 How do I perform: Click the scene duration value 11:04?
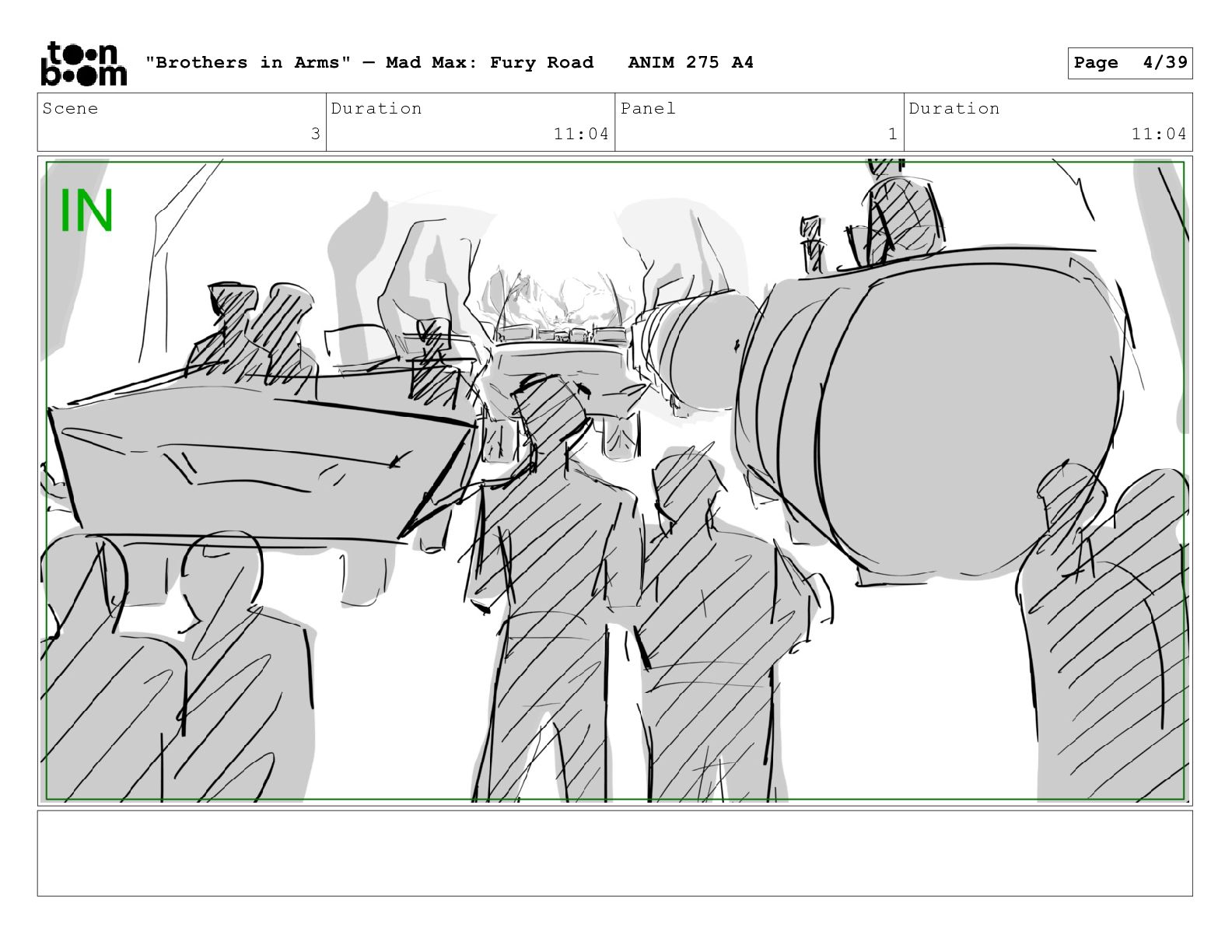point(581,134)
